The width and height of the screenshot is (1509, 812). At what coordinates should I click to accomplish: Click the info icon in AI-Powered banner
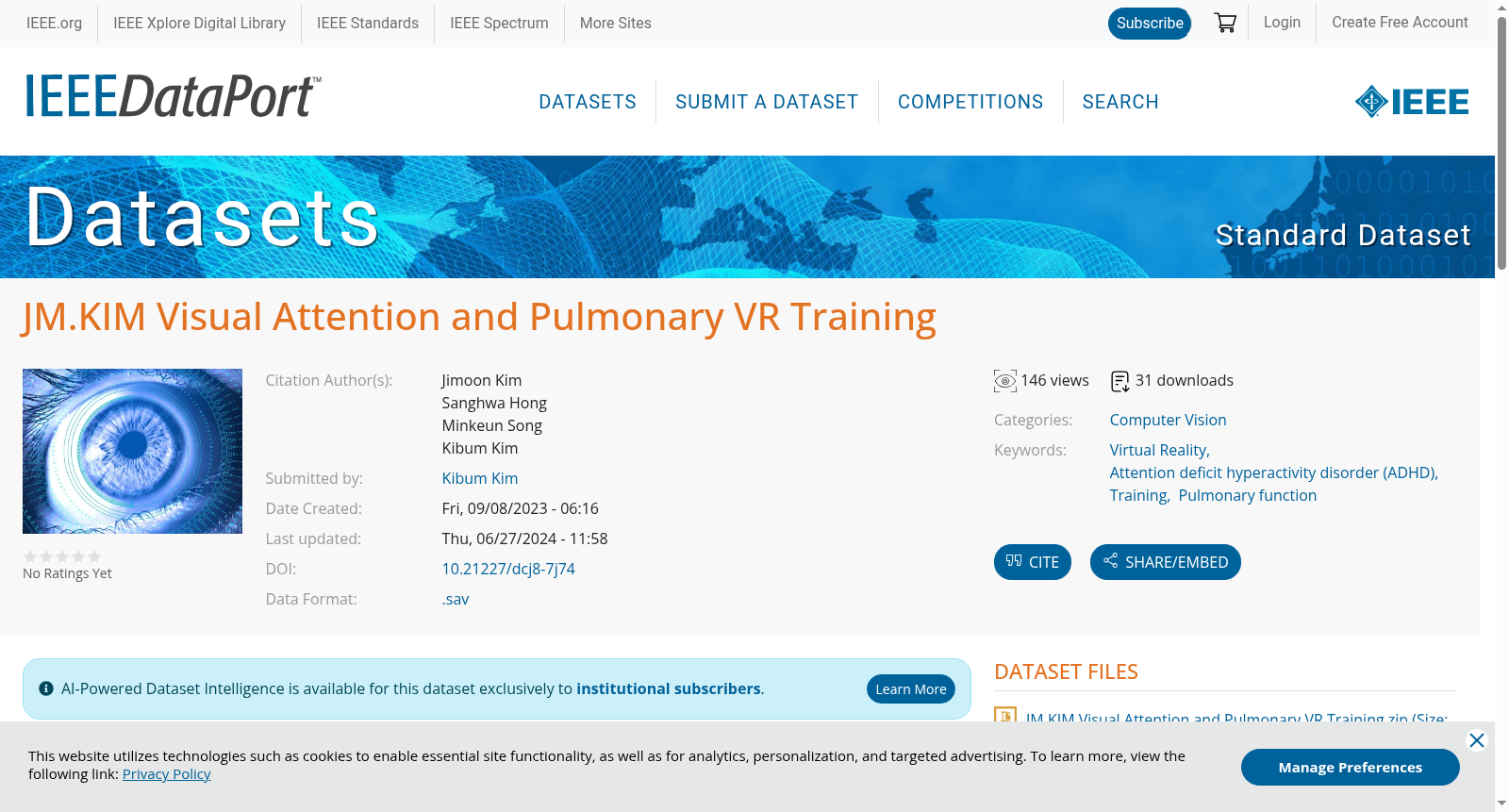(46, 688)
